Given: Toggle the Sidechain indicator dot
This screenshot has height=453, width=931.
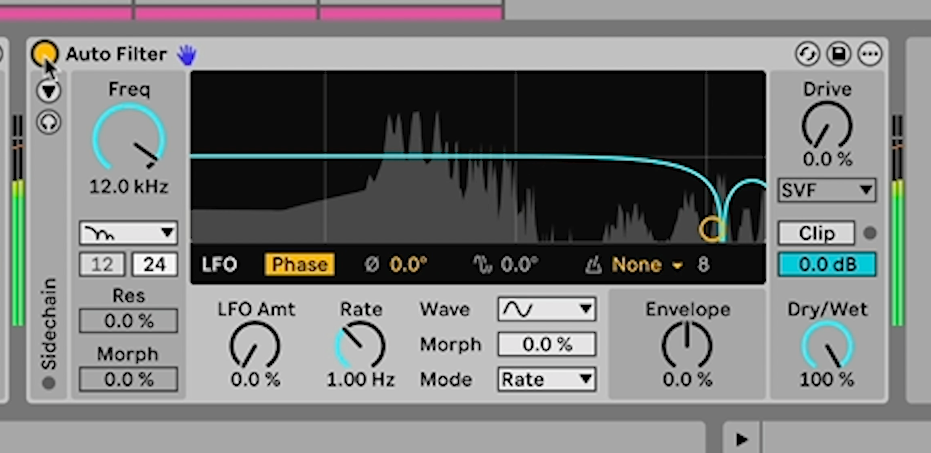Looking at the screenshot, I should click(x=49, y=383).
